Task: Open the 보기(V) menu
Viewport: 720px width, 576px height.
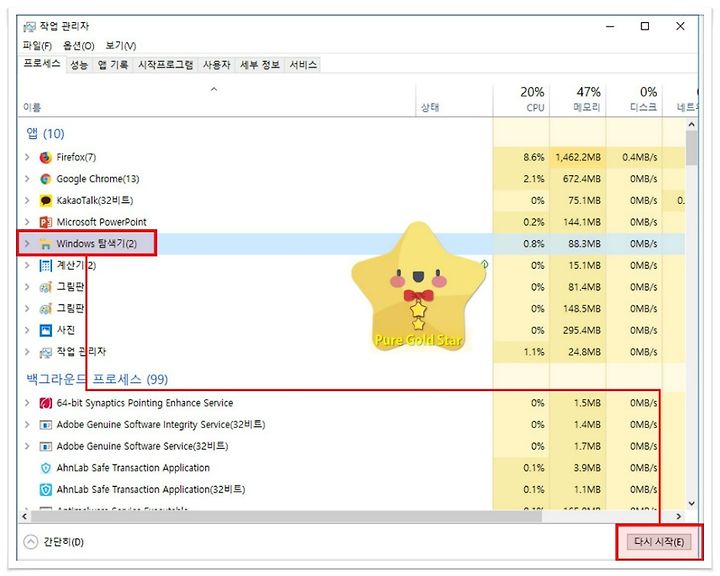Action: click(x=121, y=46)
